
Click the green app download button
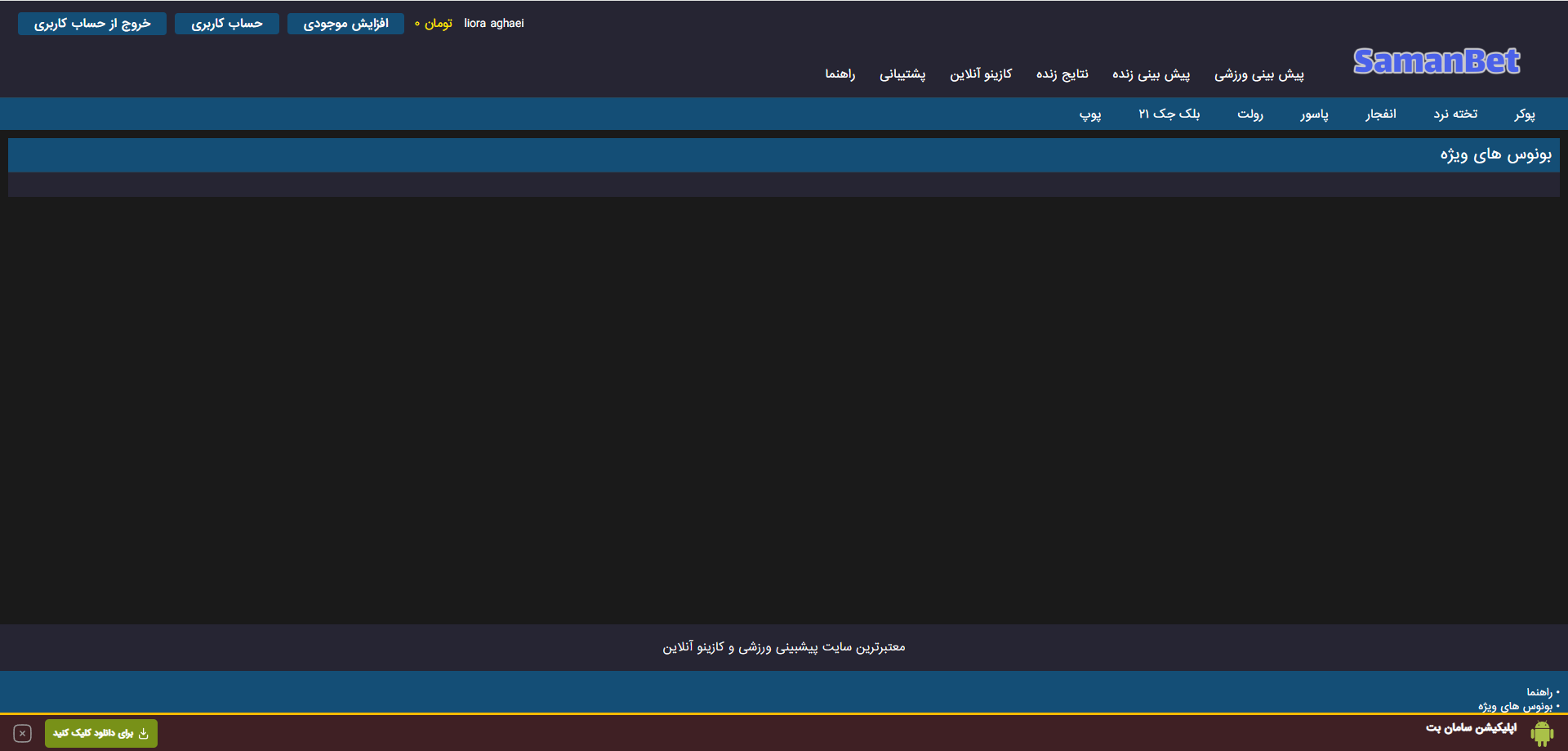[100, 733]
